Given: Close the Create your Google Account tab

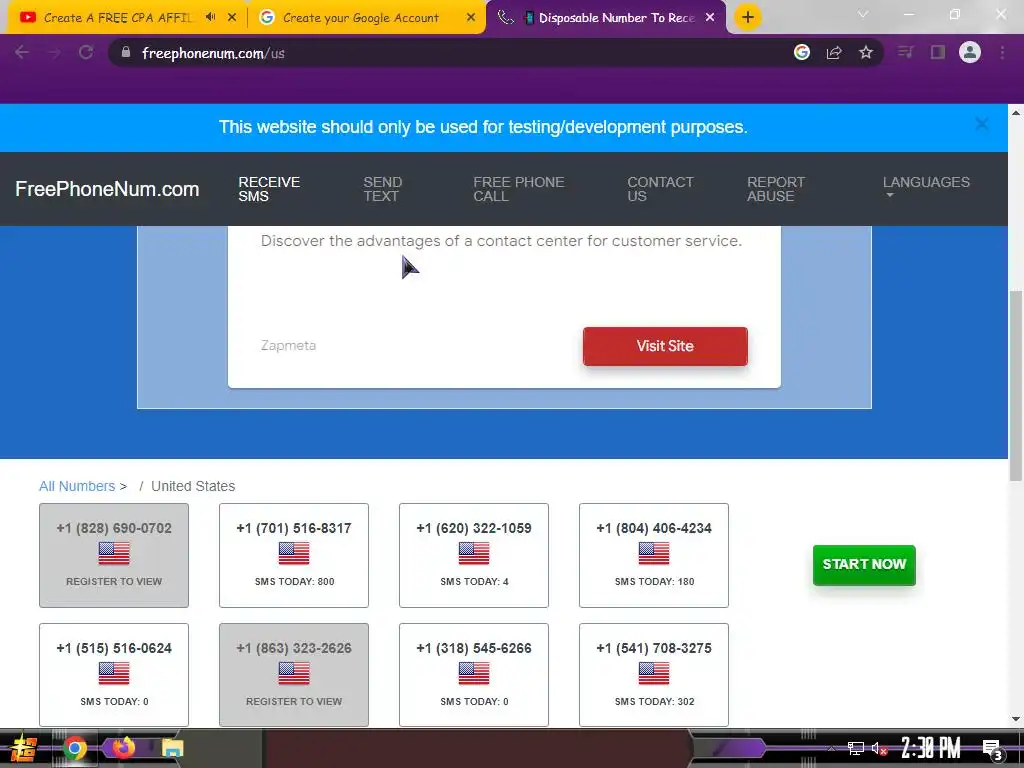Looking at the screenshot, I should (x=471, y=18).
